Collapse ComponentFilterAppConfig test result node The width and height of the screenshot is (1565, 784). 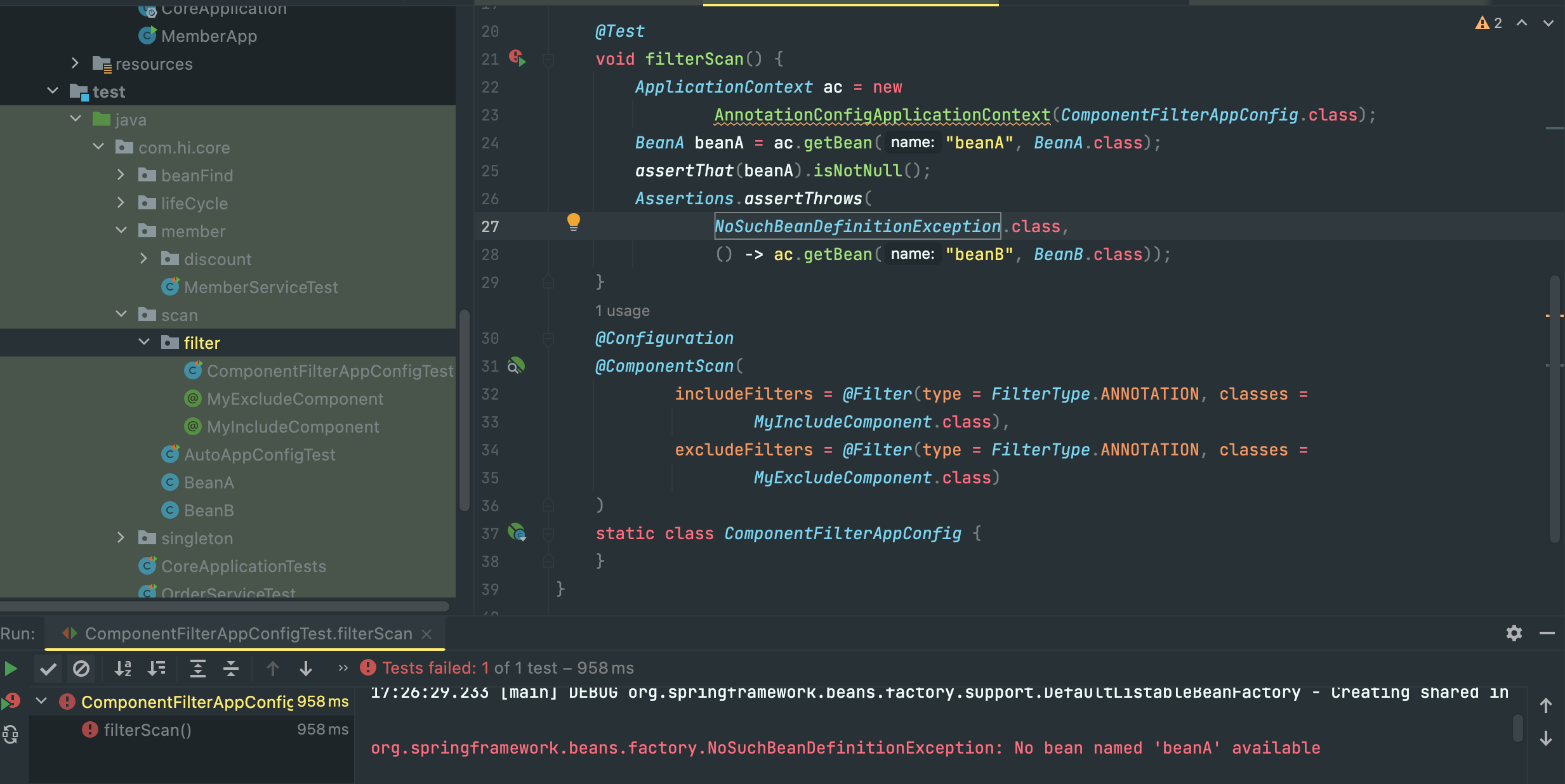click(42, 701)
